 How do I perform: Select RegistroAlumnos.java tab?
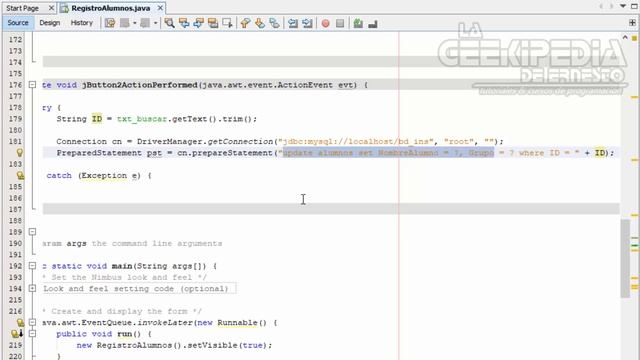[111, 8]
